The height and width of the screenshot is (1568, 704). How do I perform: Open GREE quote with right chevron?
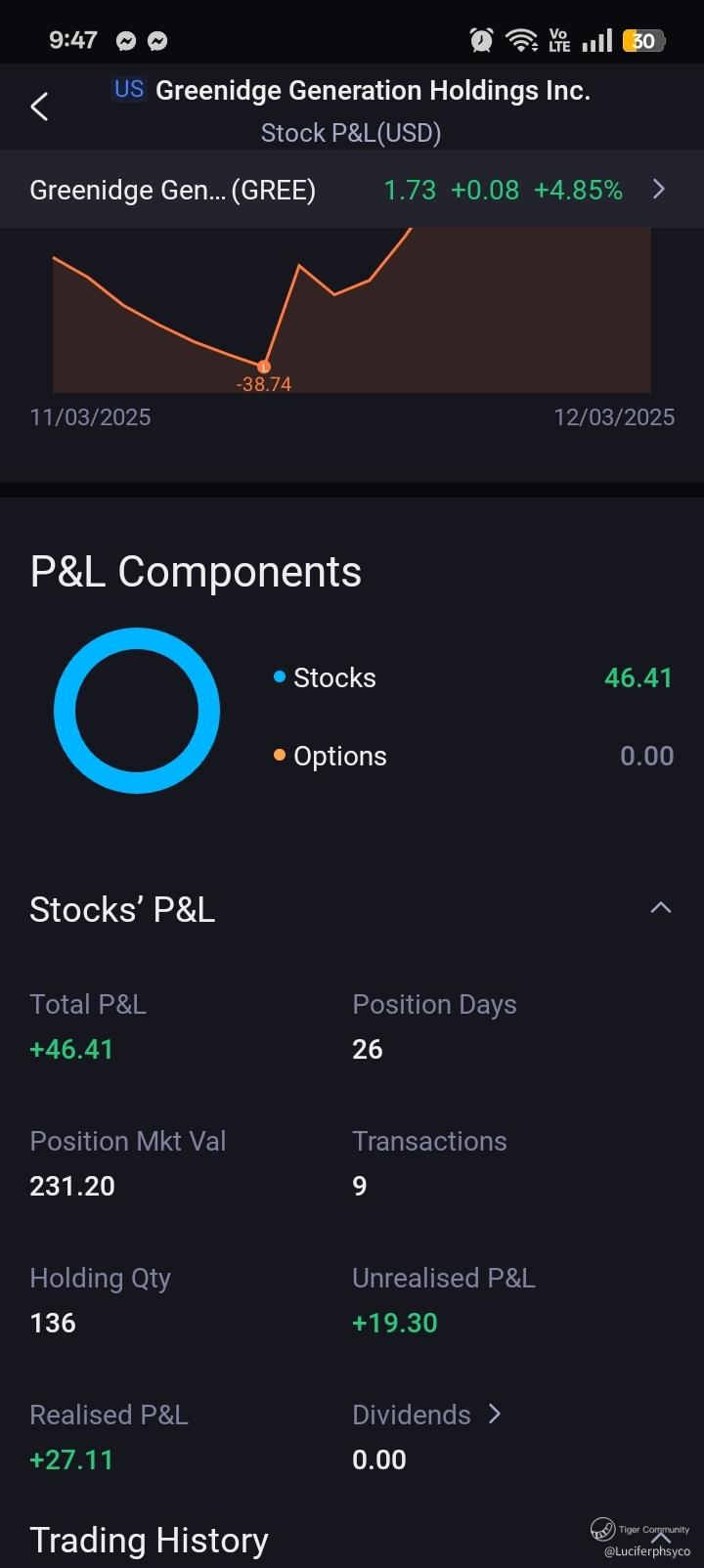pyautogui.click(x=659, y=189)
